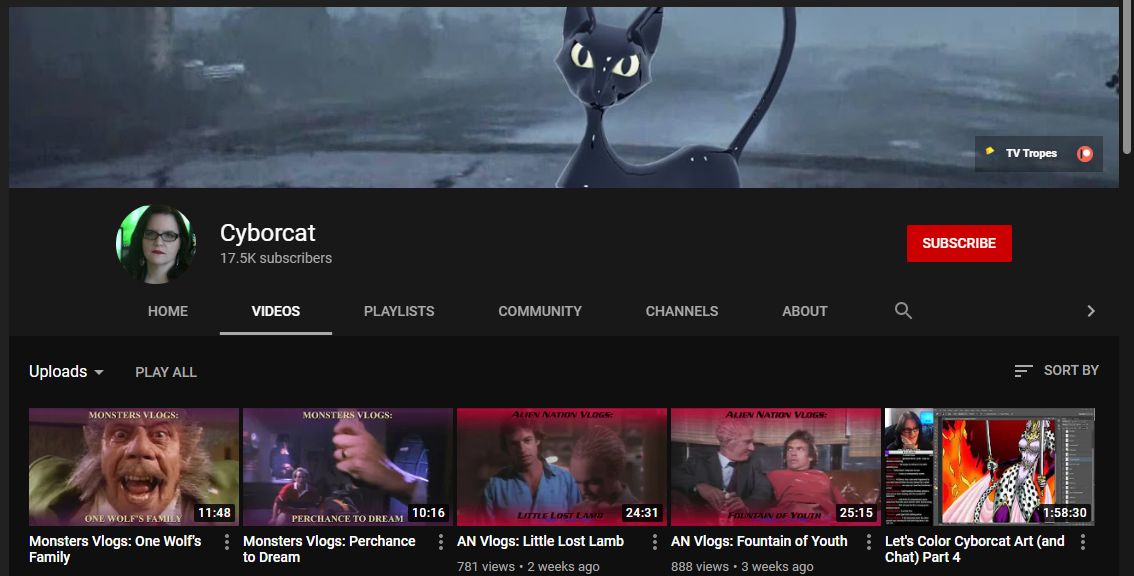The width and height of the screenshot is (1134, 576).
Task: Click the right chevron in tab bar
Action: coord(1091,311)
